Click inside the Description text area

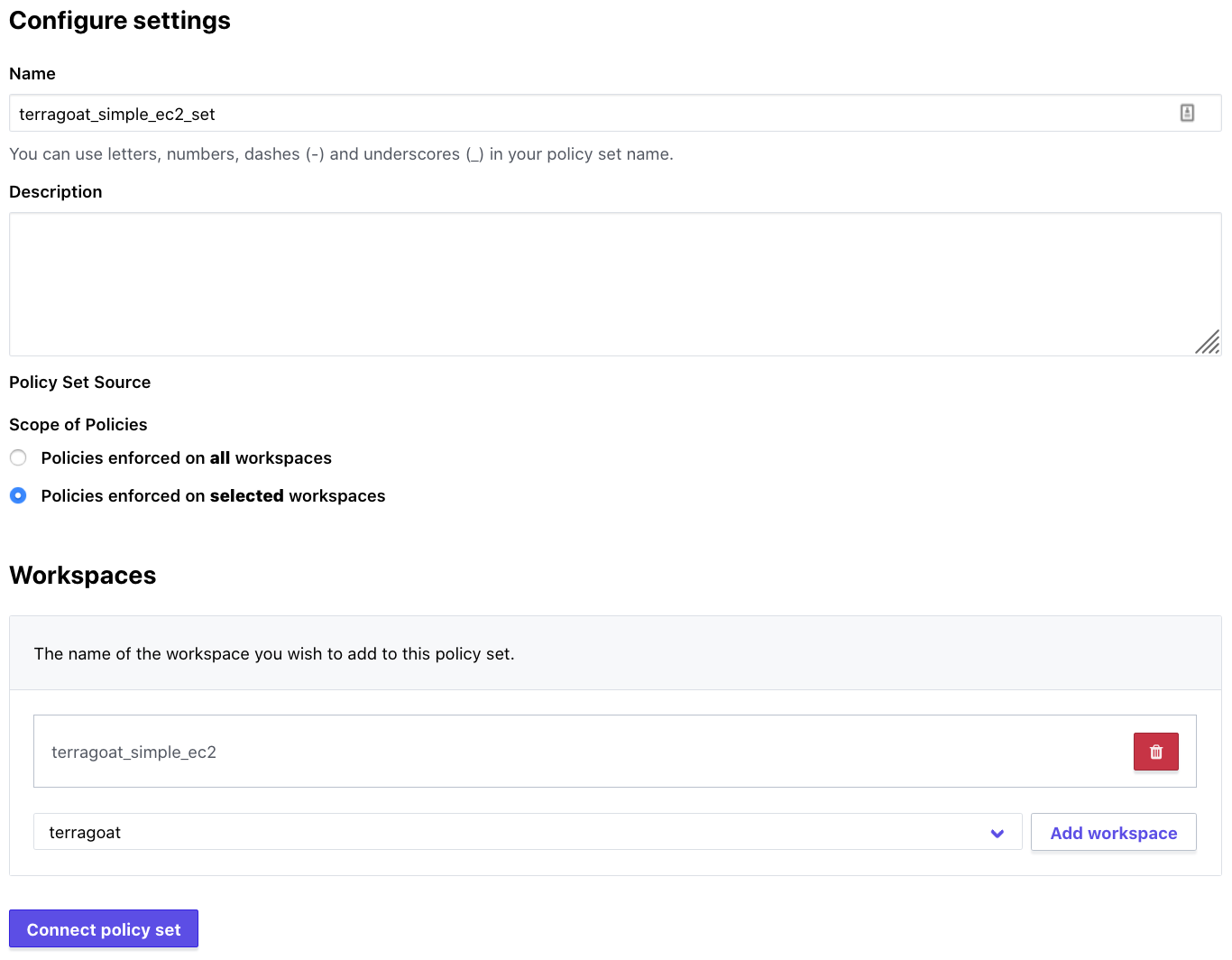point(615,284)
